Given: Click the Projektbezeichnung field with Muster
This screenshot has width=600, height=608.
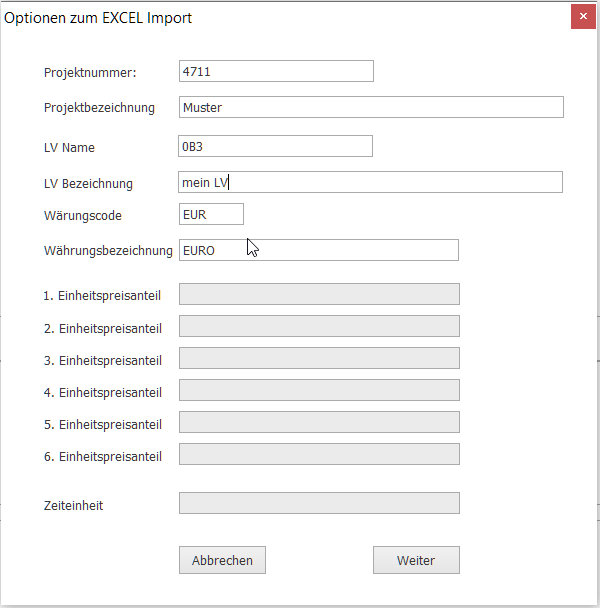Looking at the screenshot, I should coord(370,107).
